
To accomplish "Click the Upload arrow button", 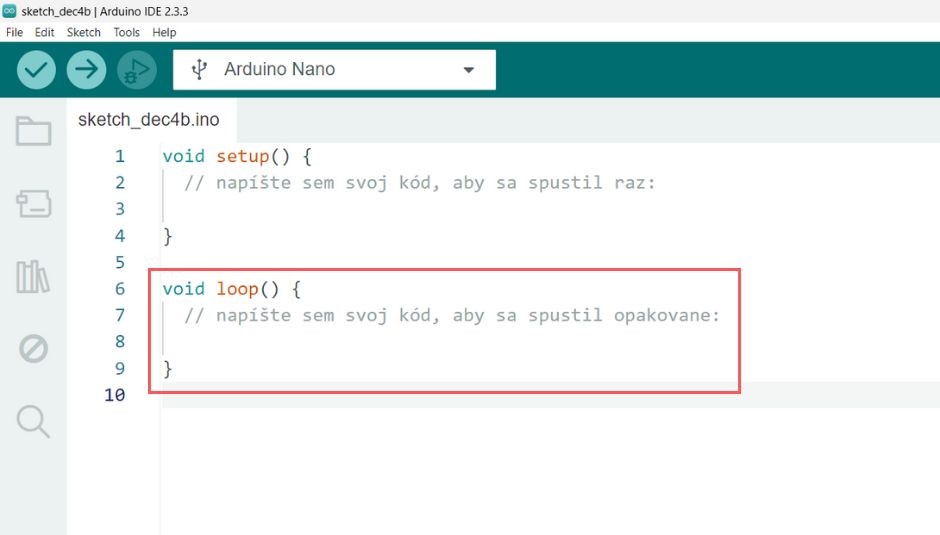I will click(x=86, y=70).
